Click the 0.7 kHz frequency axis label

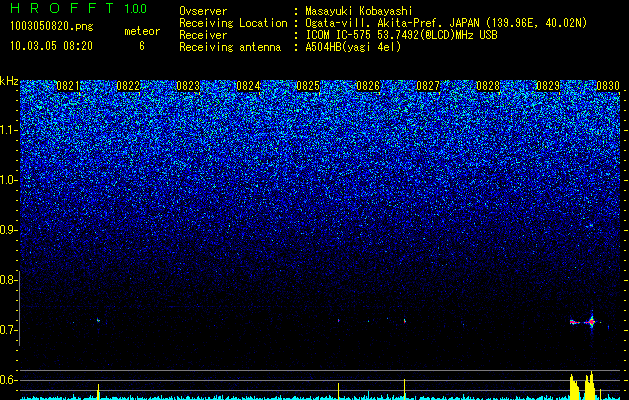8,330
